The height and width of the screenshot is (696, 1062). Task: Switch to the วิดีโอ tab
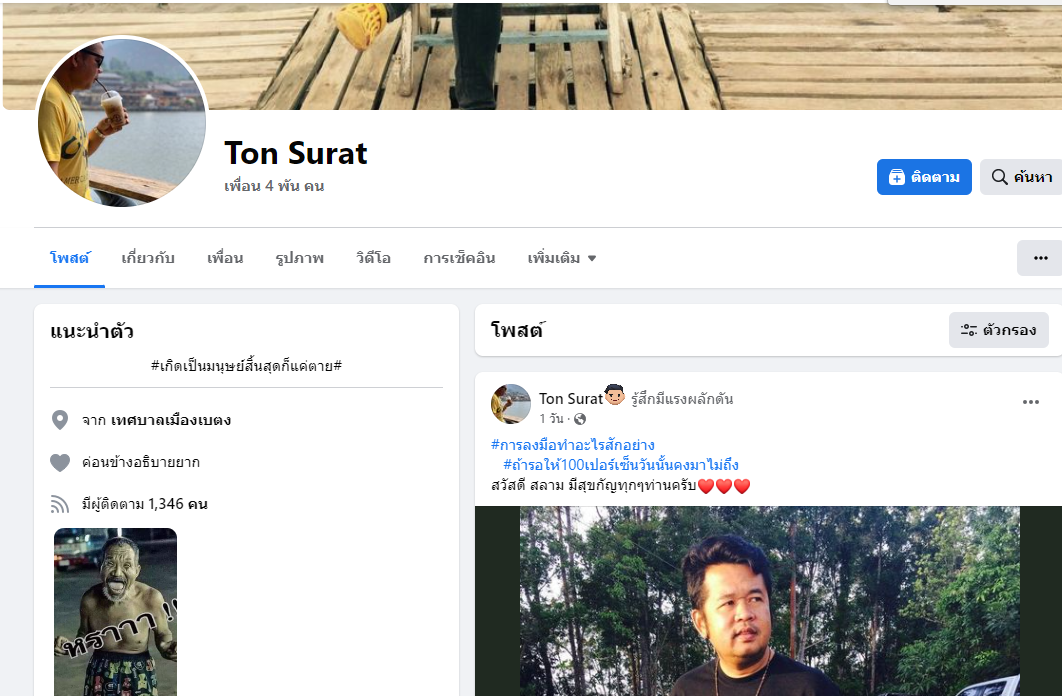click(373, 258)
